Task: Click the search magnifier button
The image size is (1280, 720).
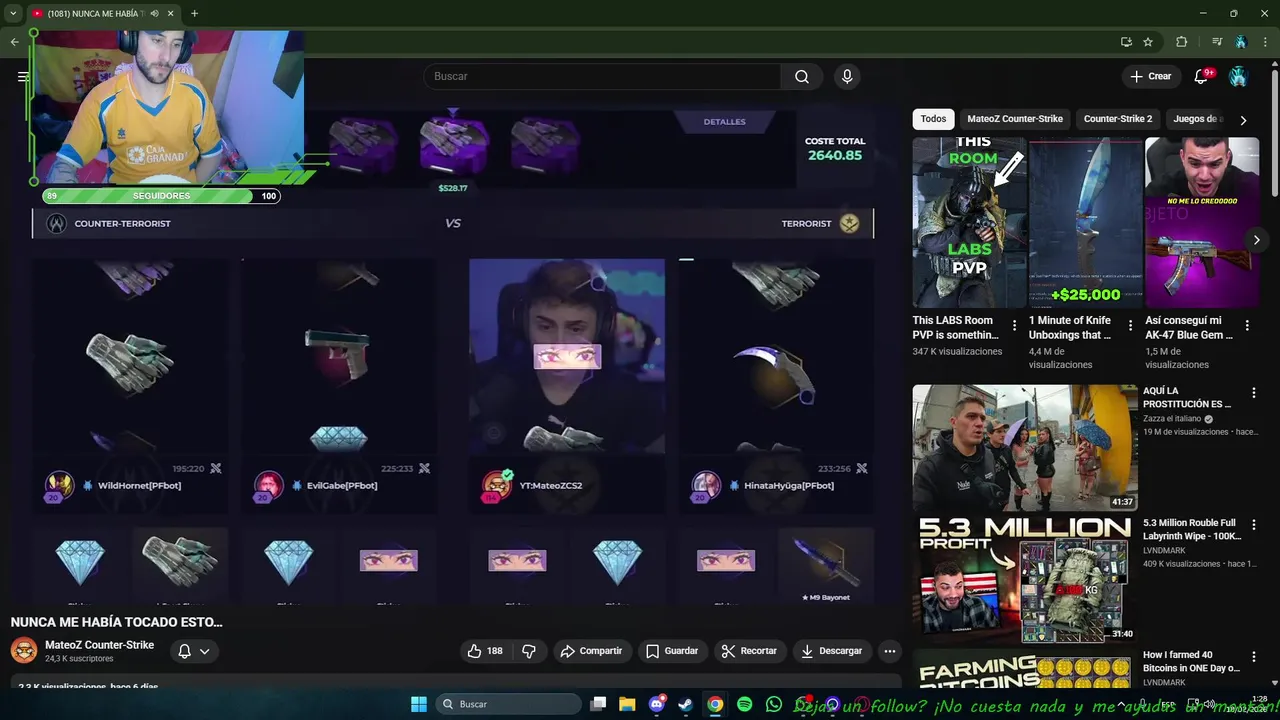Action: point(802,77)
